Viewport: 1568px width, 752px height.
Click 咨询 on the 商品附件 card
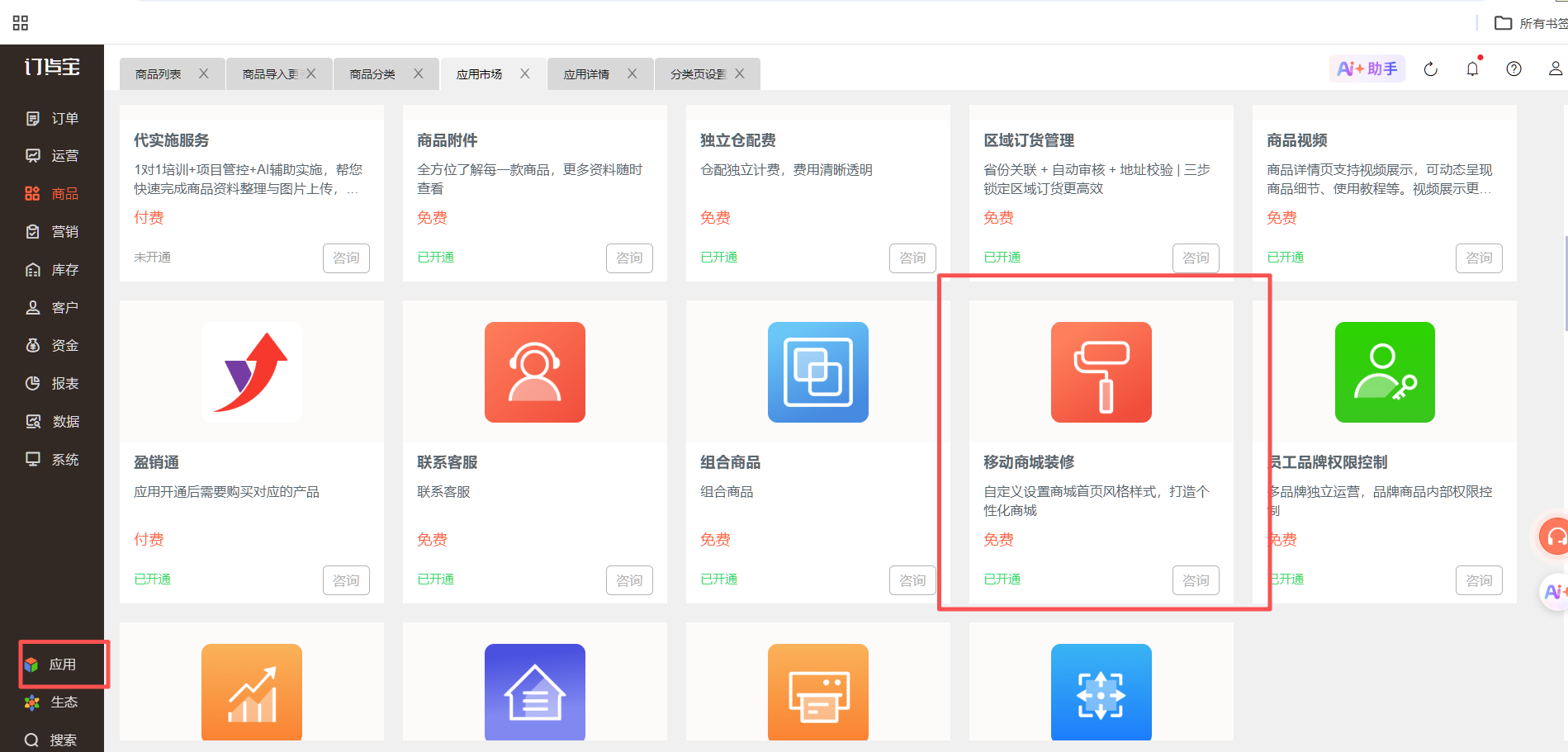click(629, 258)
